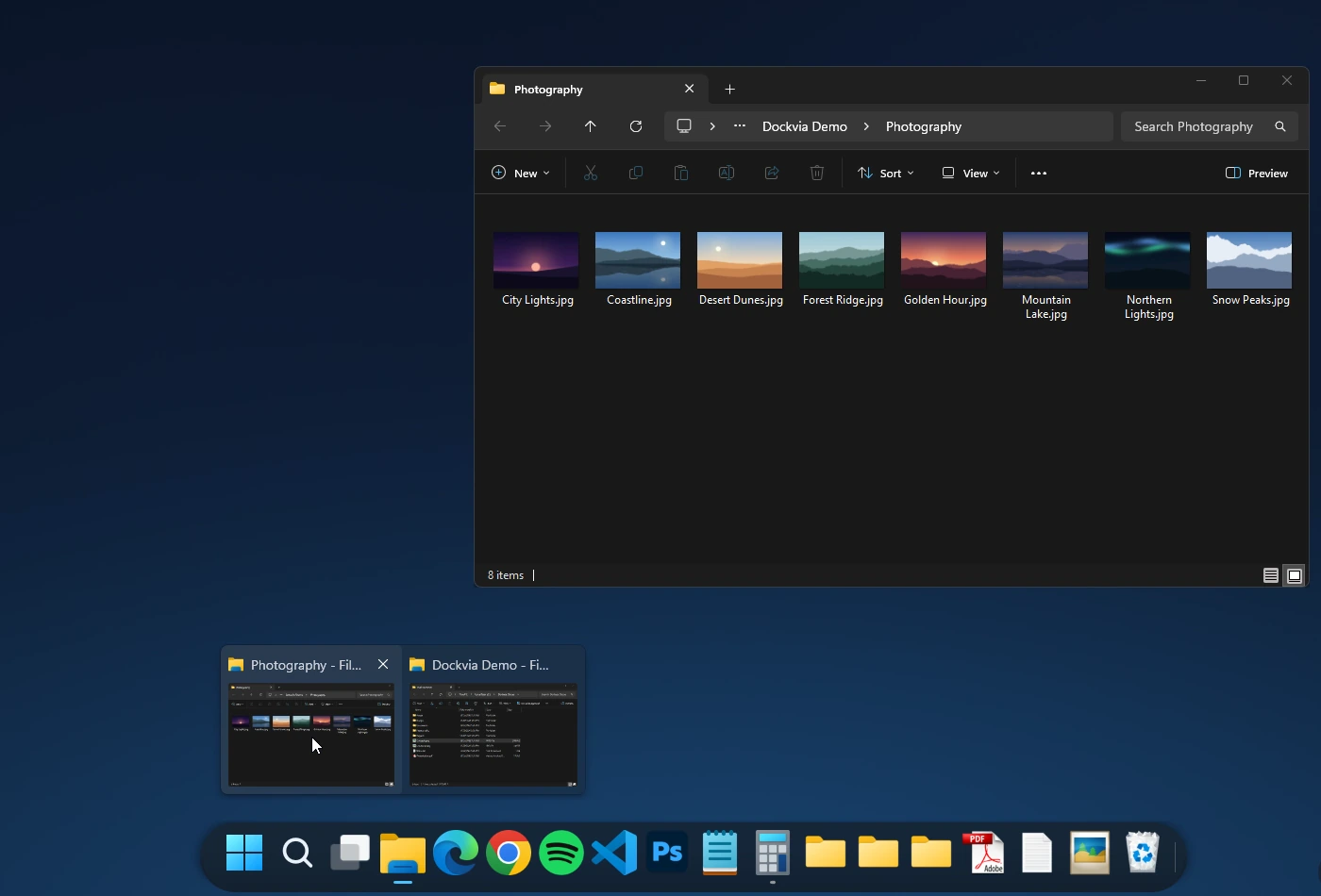The height and width of the screenshot is (896, 1321).
Task: Click the Paste clipboard icon
Action: (x=681, y=173)
